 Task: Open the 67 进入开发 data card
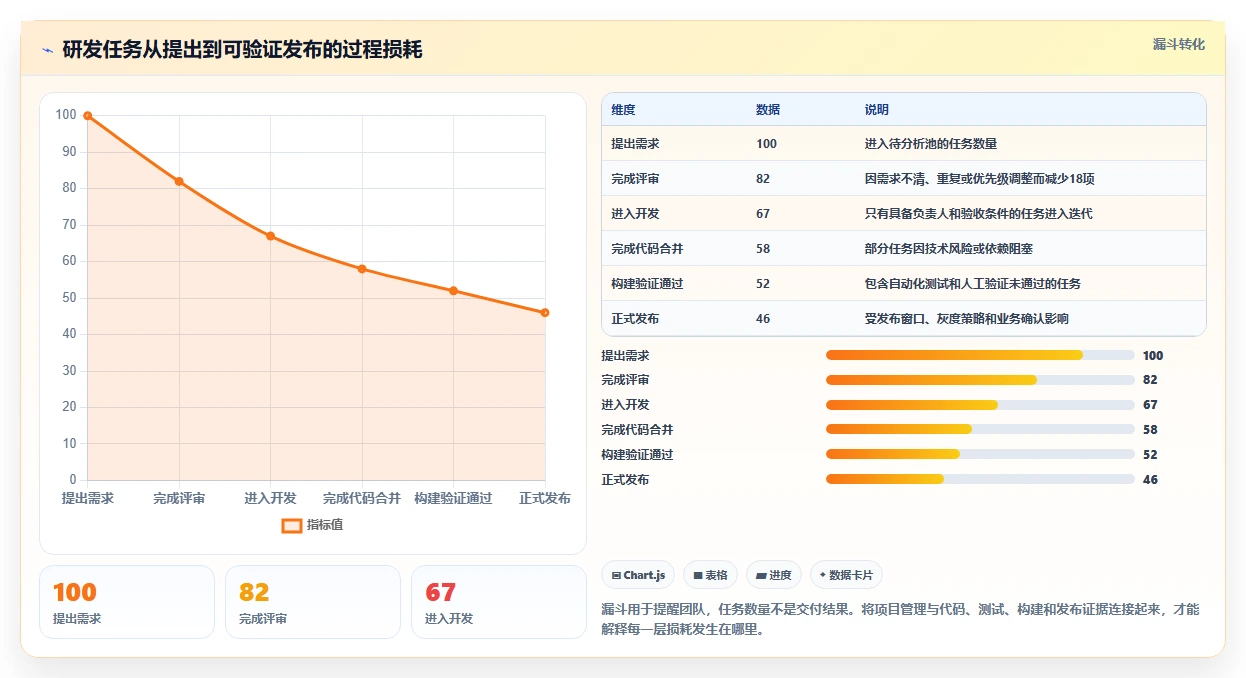click(499, 602)
